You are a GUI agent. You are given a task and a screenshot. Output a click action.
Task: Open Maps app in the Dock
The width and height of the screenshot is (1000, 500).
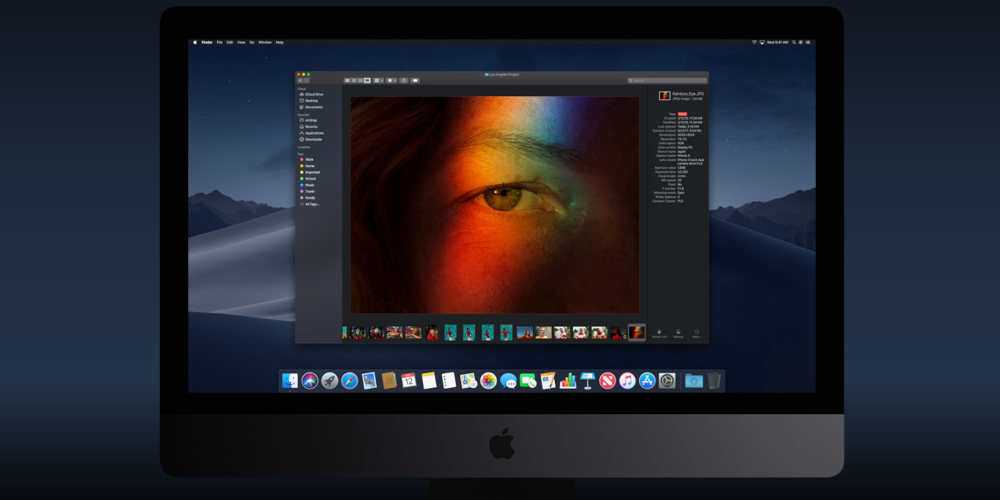pyautogui.click(x=469, y=381)
